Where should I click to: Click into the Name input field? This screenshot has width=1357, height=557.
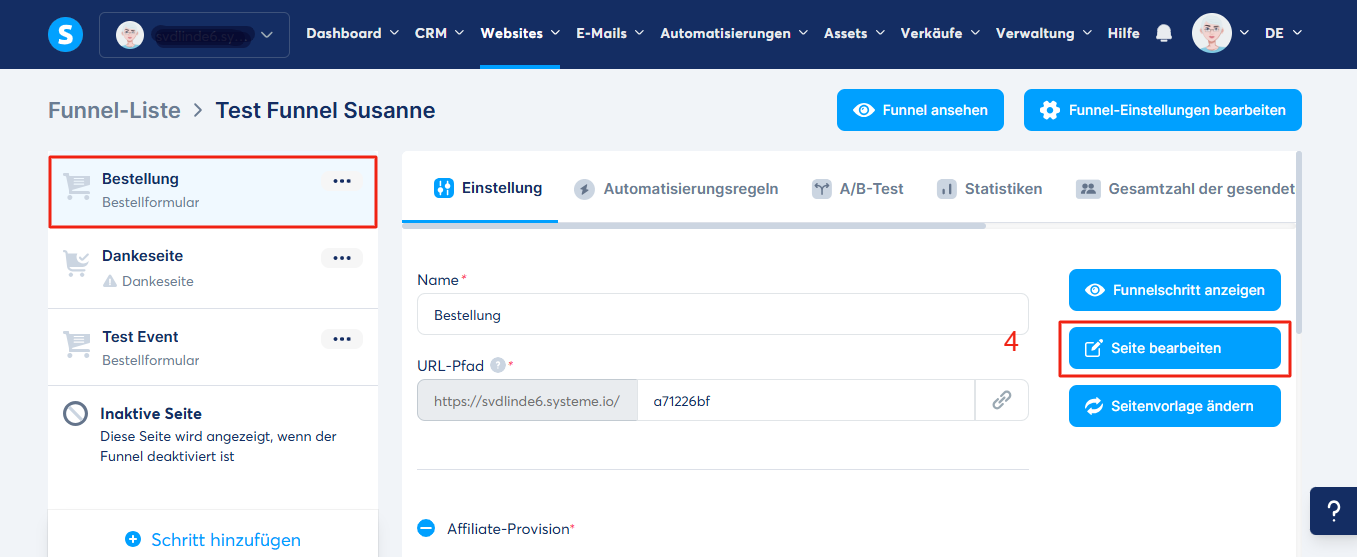722,314
